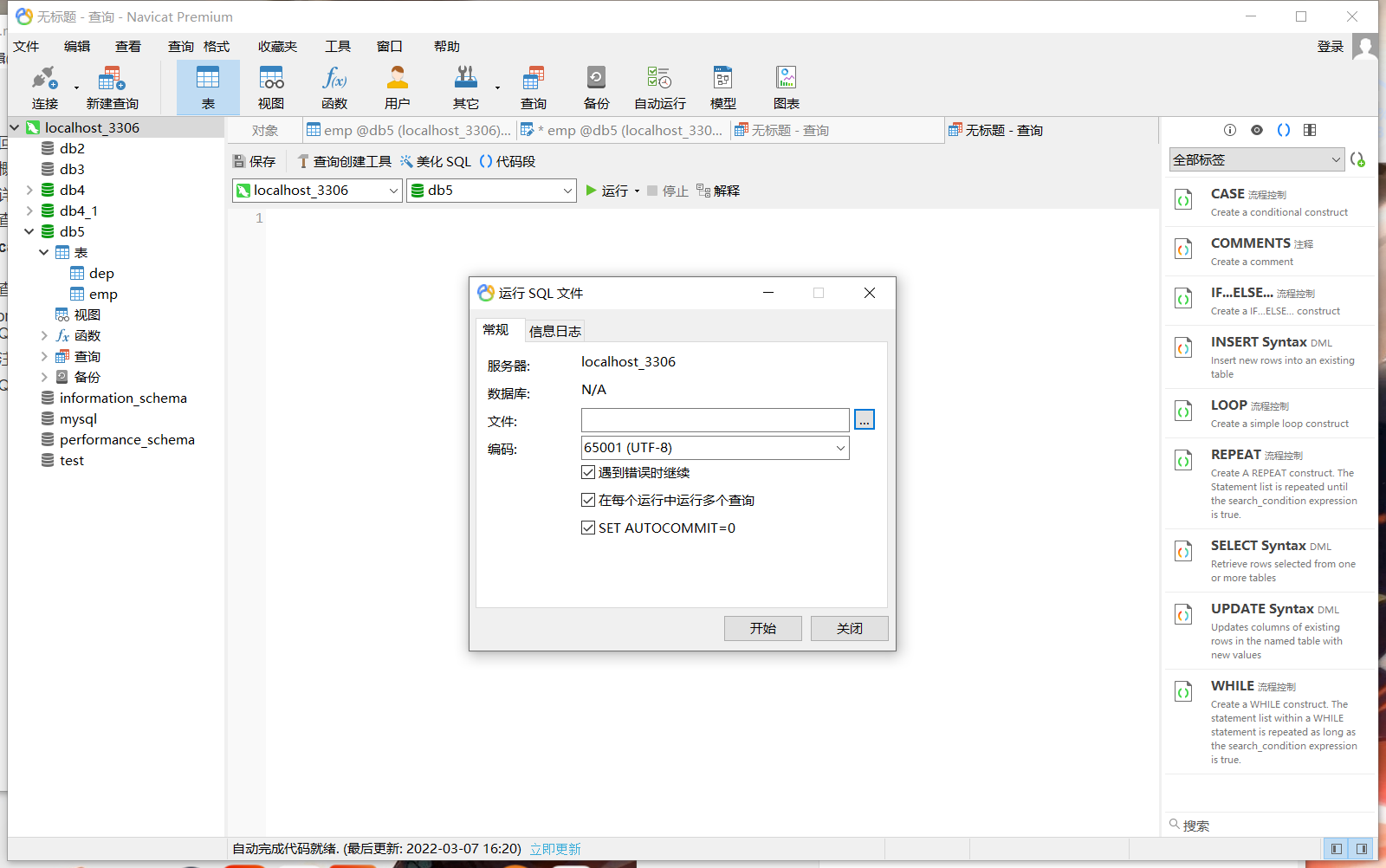The width and height of the screenshot is (1386, 868).
Task: Open the 帮助 menu
Action: coord(447,47)
